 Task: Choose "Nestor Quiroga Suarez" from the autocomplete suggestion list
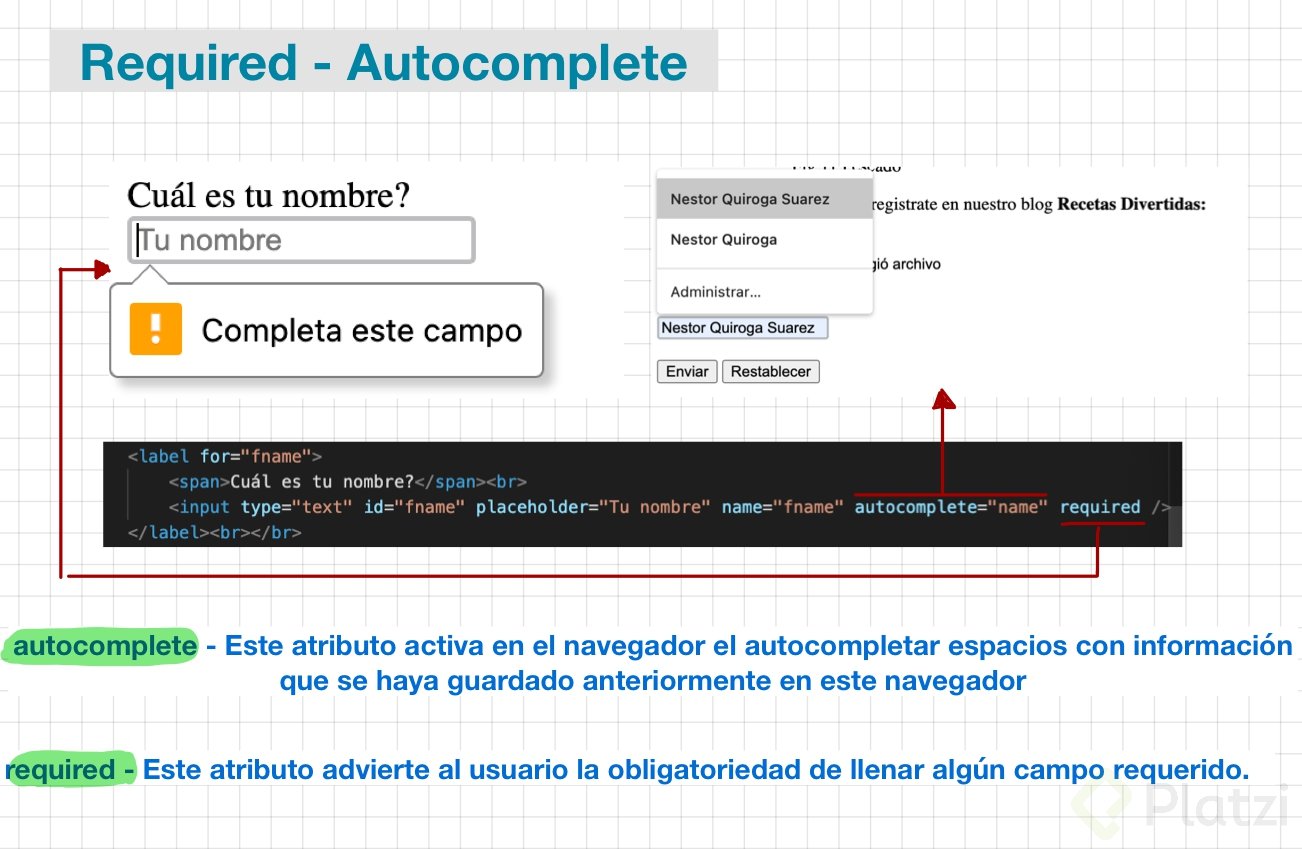tap(765, 199)
